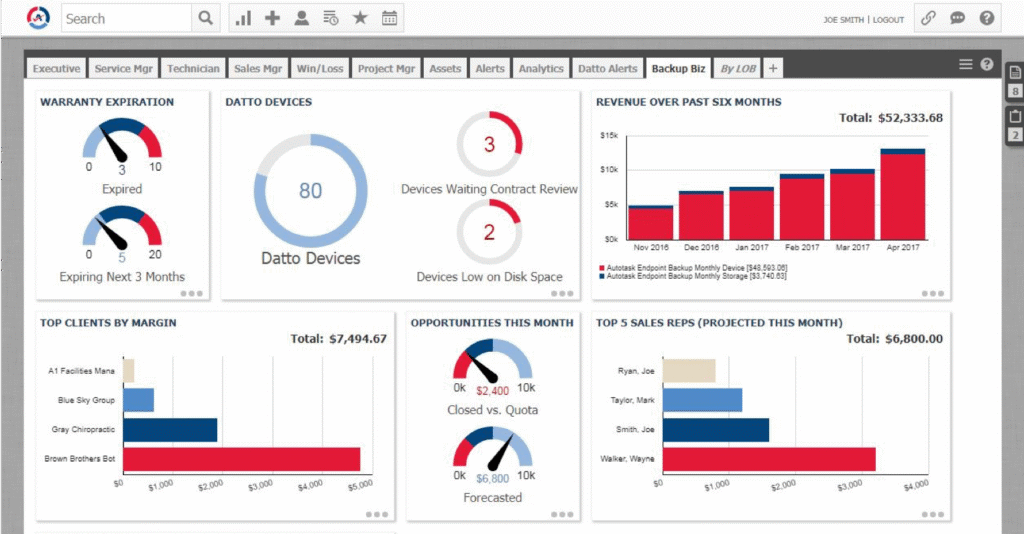Click the Closed vs. Quota gauge
The width and height of the screenshot is (1024, 534).
pos(492,361)
